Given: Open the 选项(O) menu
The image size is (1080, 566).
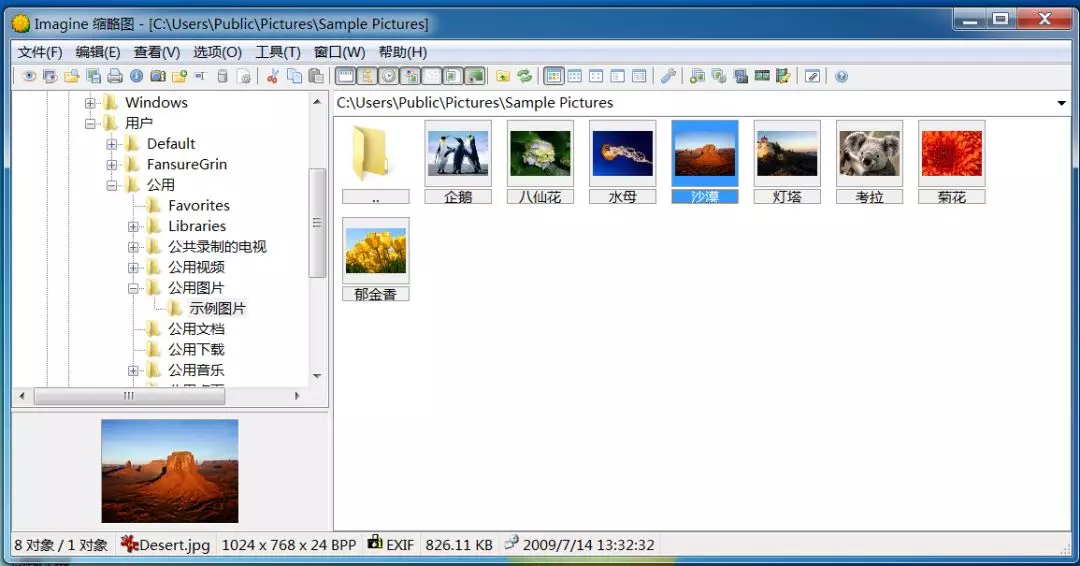Looking at the screenshot, I should tap(217, 52).
